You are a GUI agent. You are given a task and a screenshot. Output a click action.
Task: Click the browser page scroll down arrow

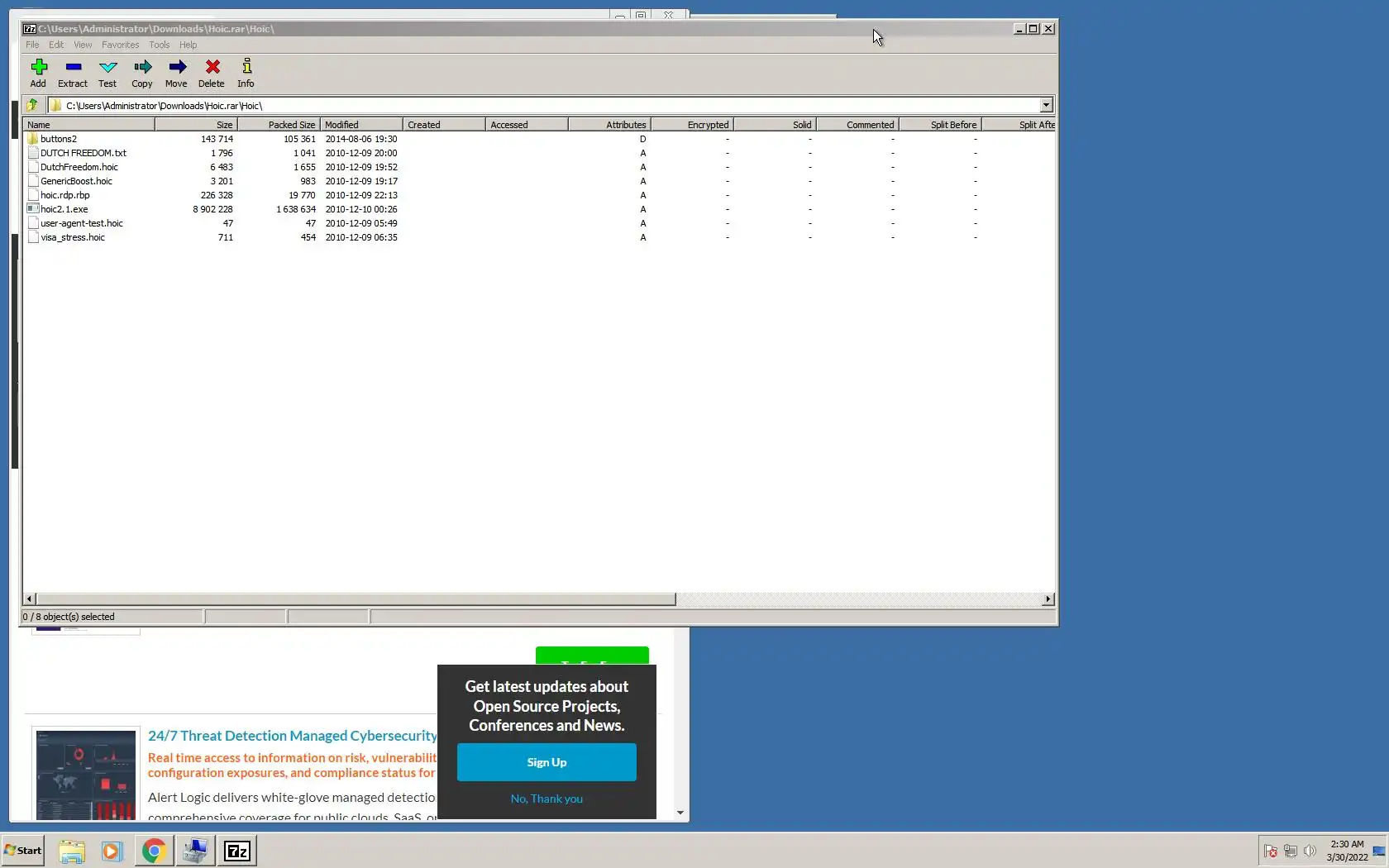(680, 813)
